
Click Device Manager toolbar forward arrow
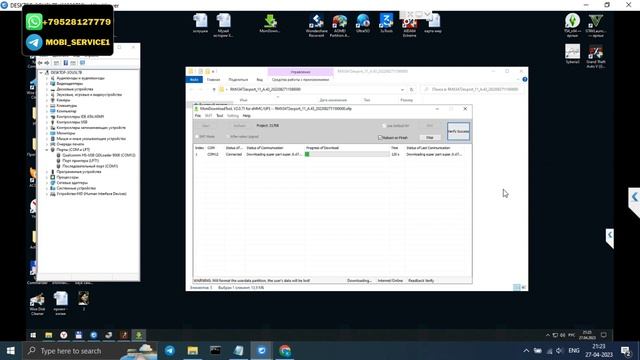coord(47,63)
